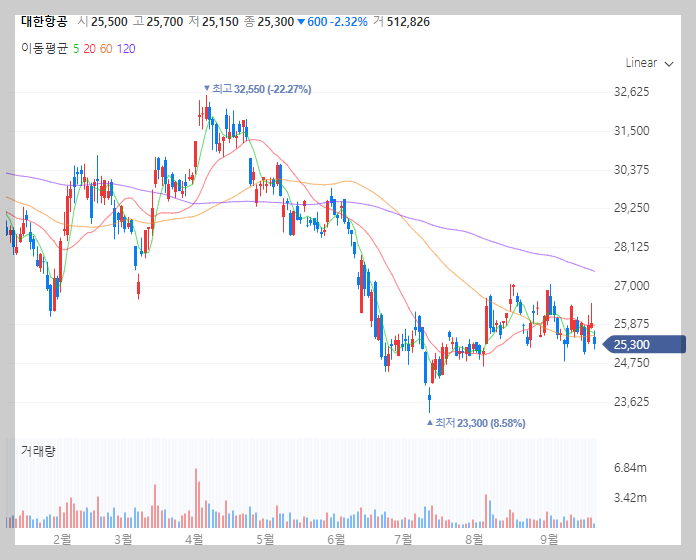Click the 최고 32,550 high marker
Screen dimensions: 696x560
pos(257,89)
